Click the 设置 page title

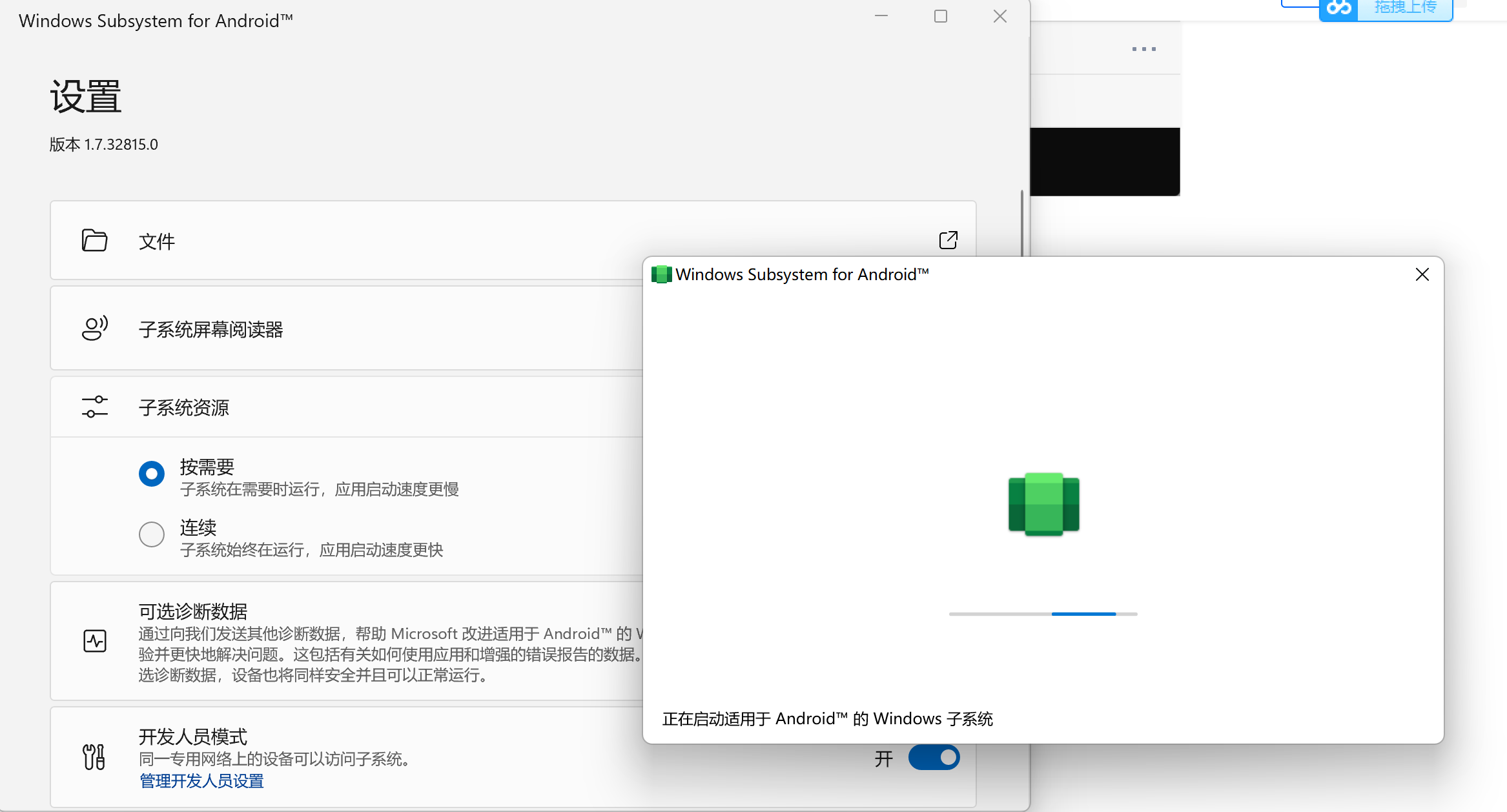point(86,97)
